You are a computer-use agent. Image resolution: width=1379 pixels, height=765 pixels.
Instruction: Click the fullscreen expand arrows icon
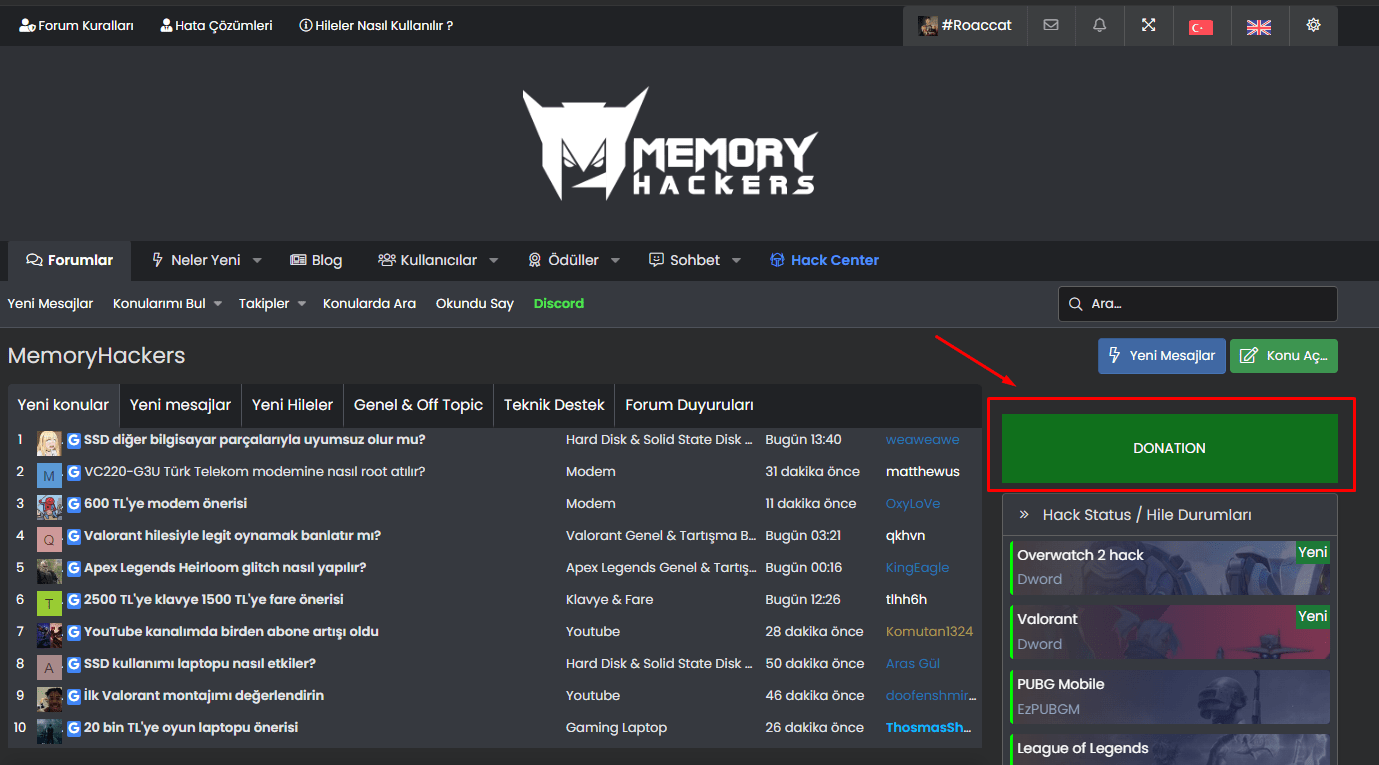coord(1148,25)
